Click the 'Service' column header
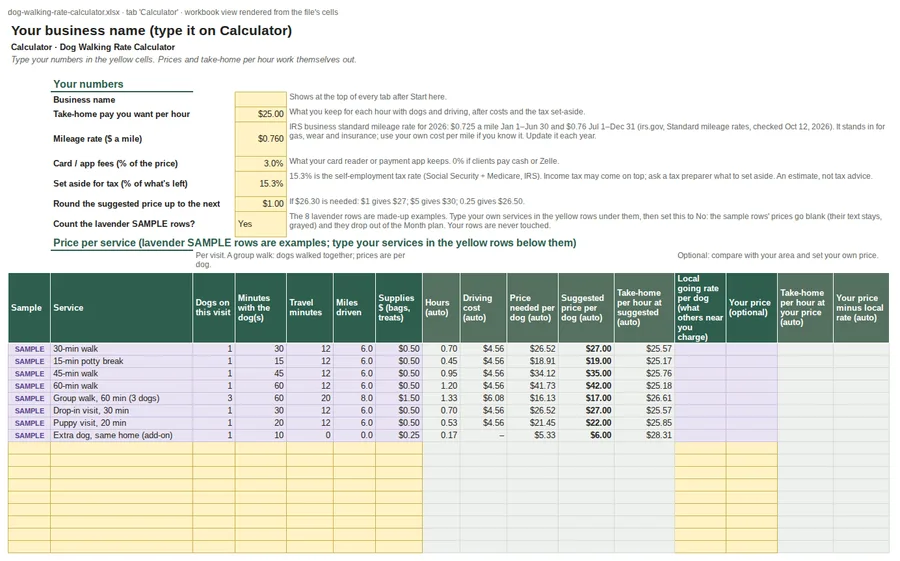This screenshot has height=561, width=900. [121, 308]
